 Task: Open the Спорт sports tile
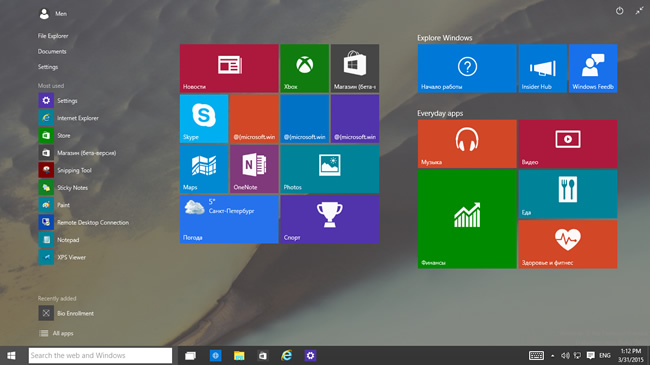click(x=330, y=219)
